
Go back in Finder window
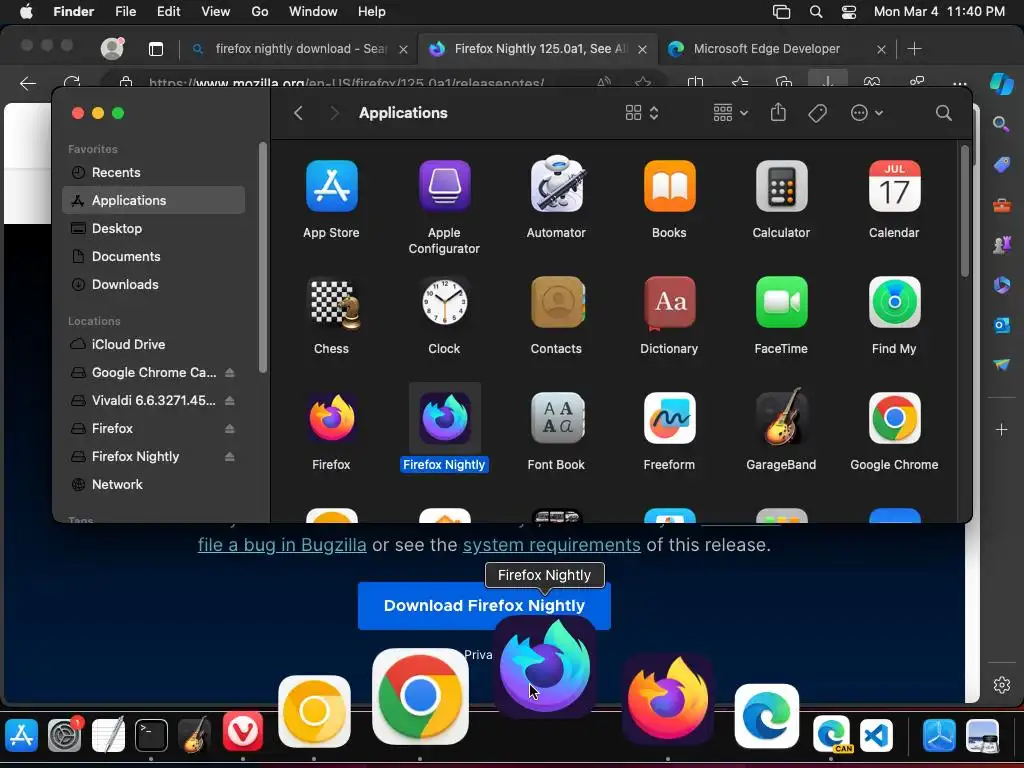298,113
